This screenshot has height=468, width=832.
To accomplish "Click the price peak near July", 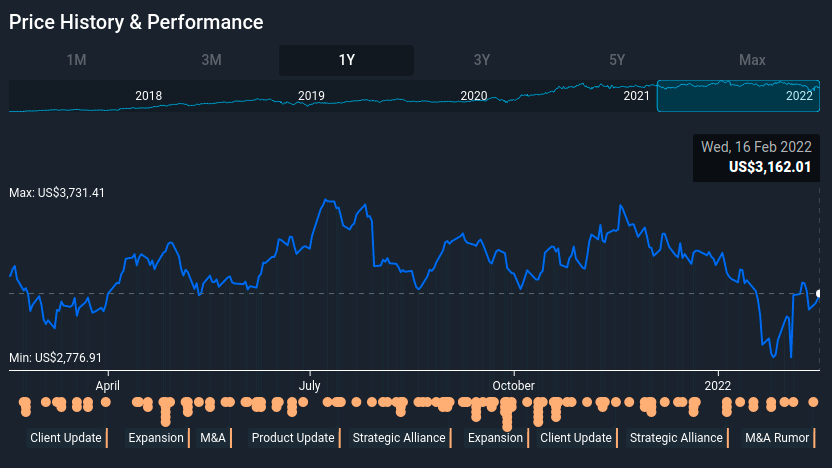I will point(326,200).
